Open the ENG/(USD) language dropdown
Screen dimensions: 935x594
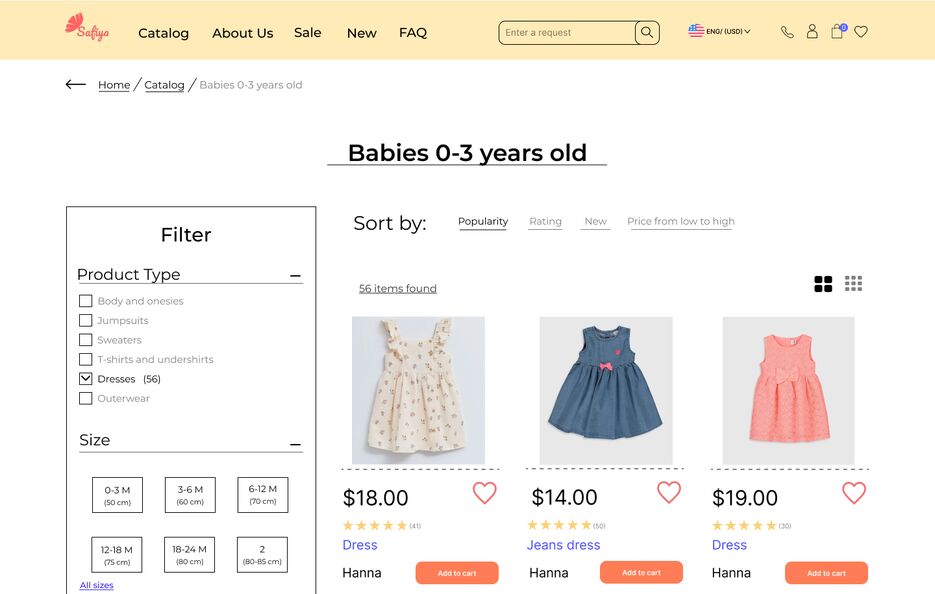coord(719,31)
